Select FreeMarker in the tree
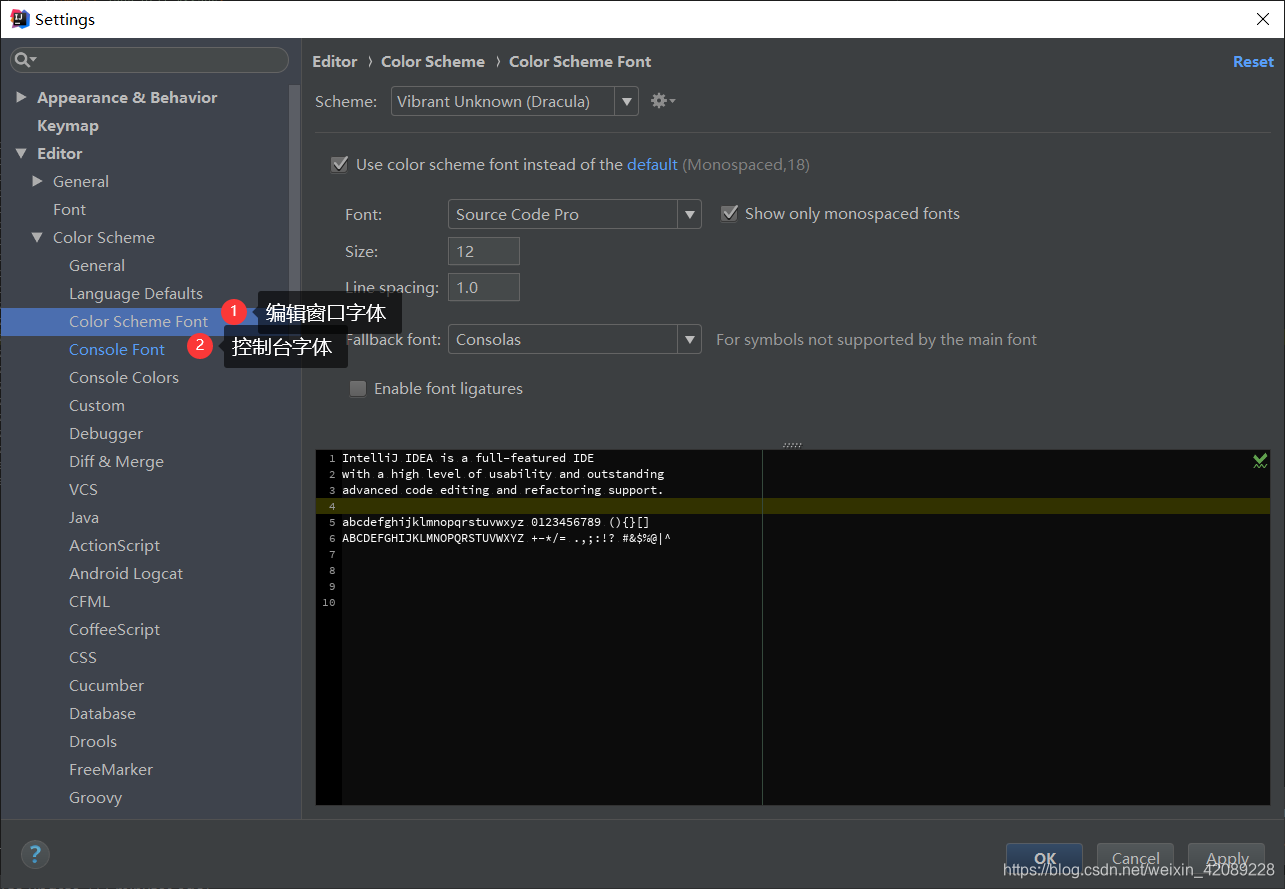 111,769
